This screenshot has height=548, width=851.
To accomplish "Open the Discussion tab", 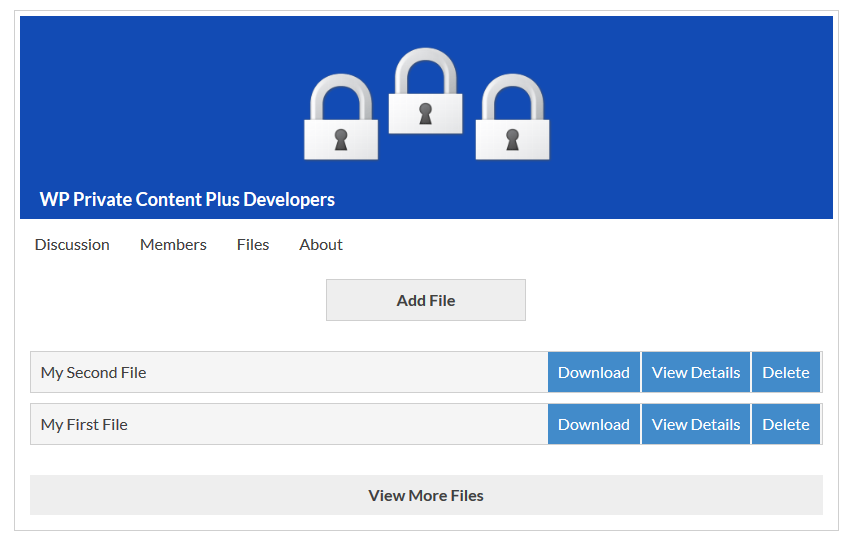I will tap(72, 245).
